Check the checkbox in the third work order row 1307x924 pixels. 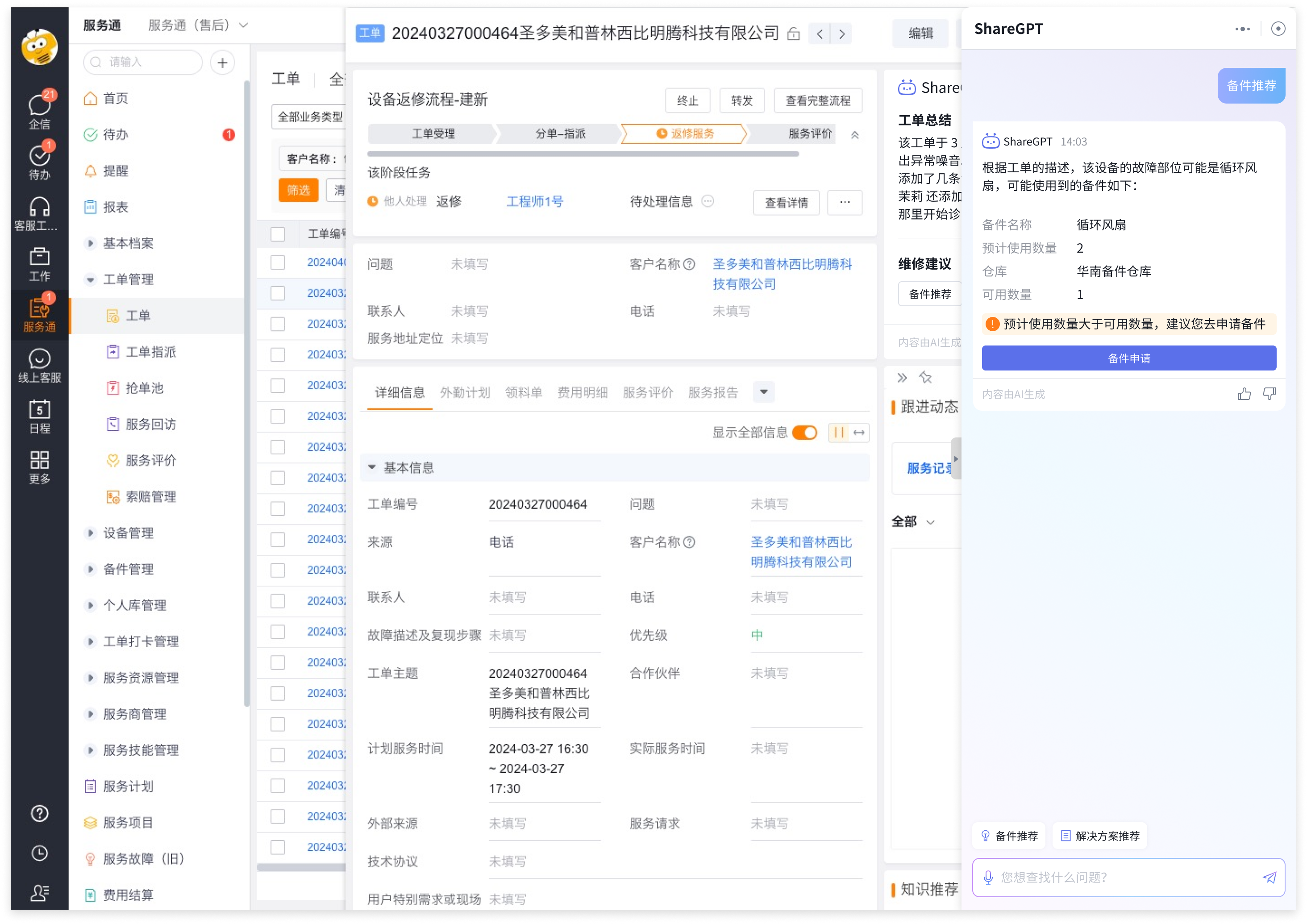pos(278,323)
